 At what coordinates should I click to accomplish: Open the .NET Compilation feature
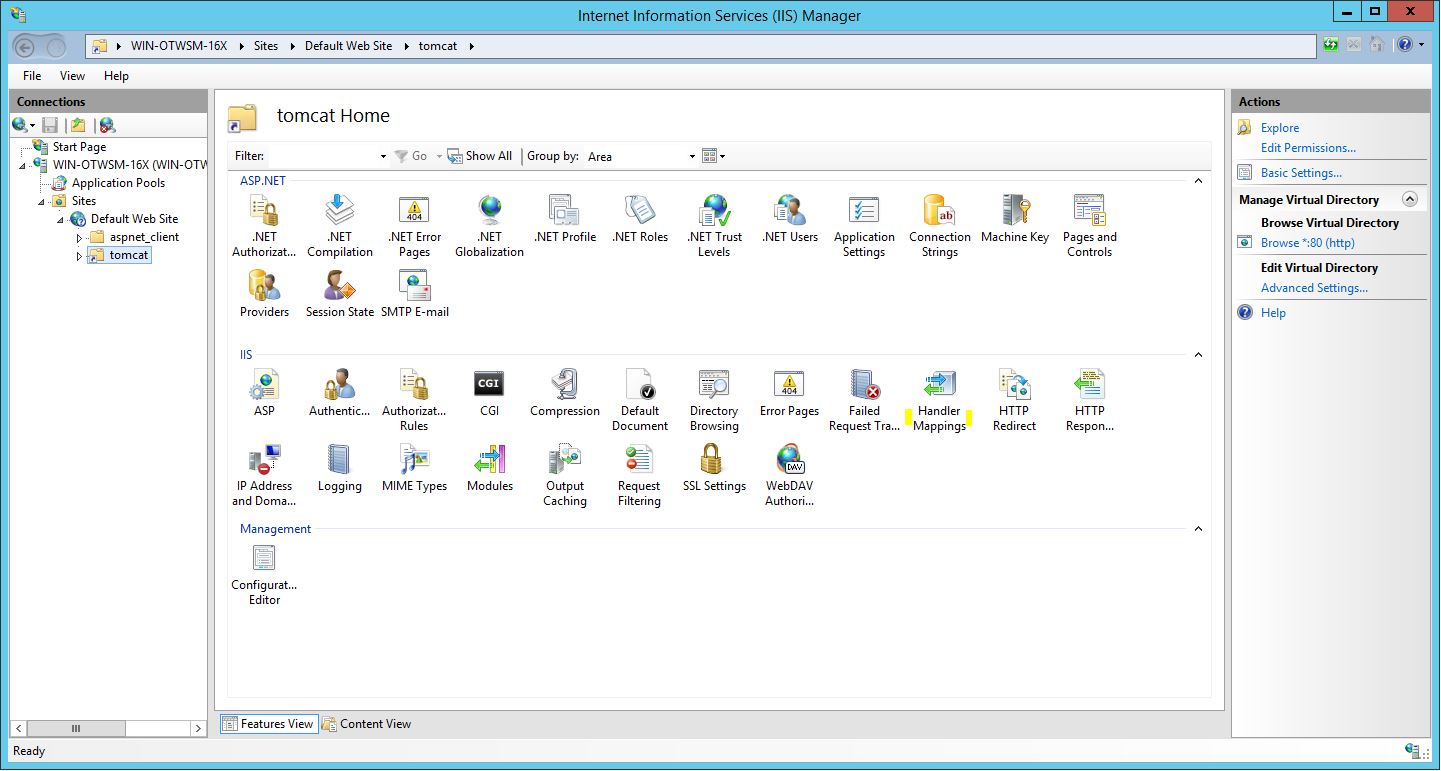(x=340, y=226)
